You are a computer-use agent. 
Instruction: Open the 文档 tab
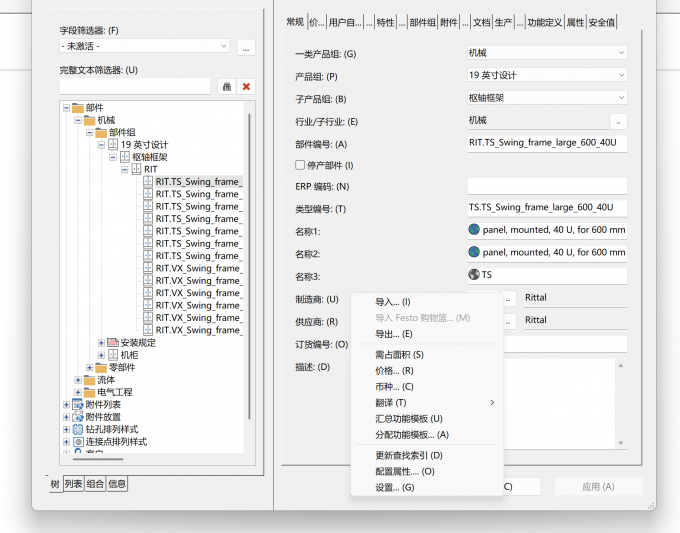(481, 23)
